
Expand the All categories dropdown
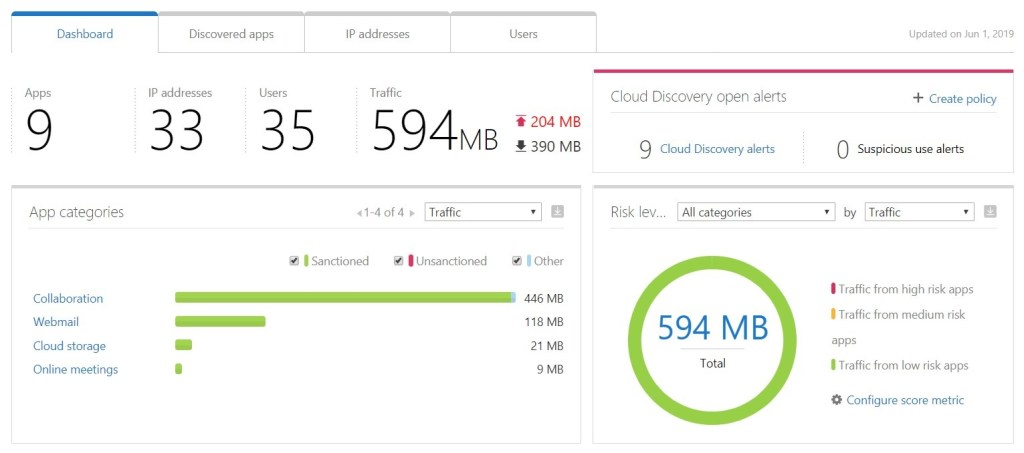click(755, 212)
